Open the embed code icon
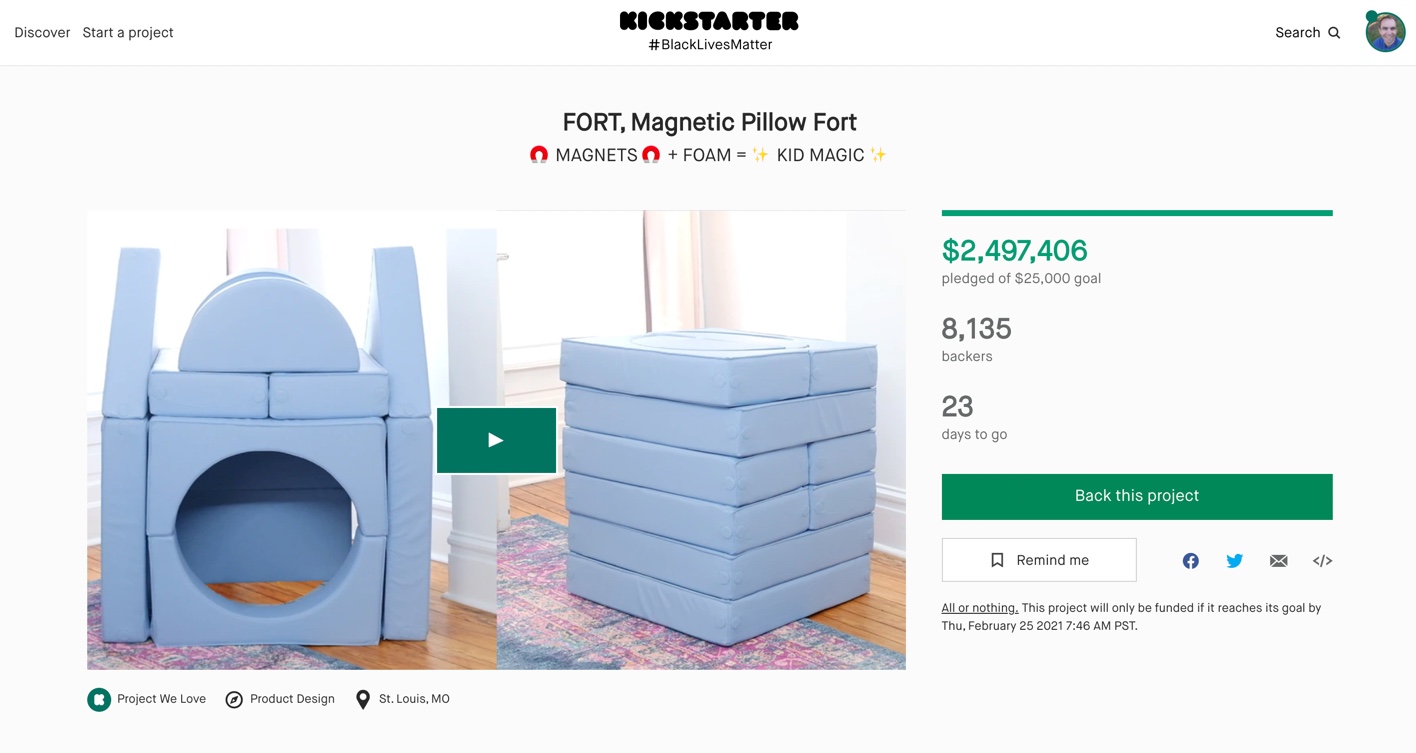The width and height of the screenshot is (1416, 753). coord(1322,561)
